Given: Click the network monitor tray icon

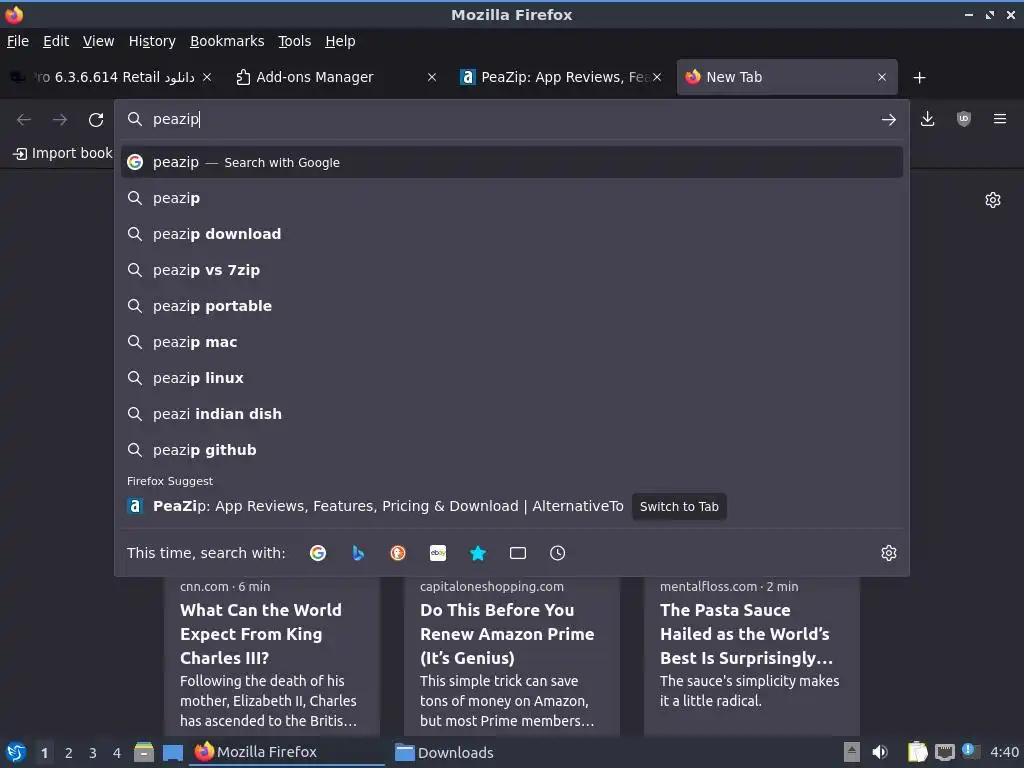Looking at the screenshot, I should (x=944, y=752).
